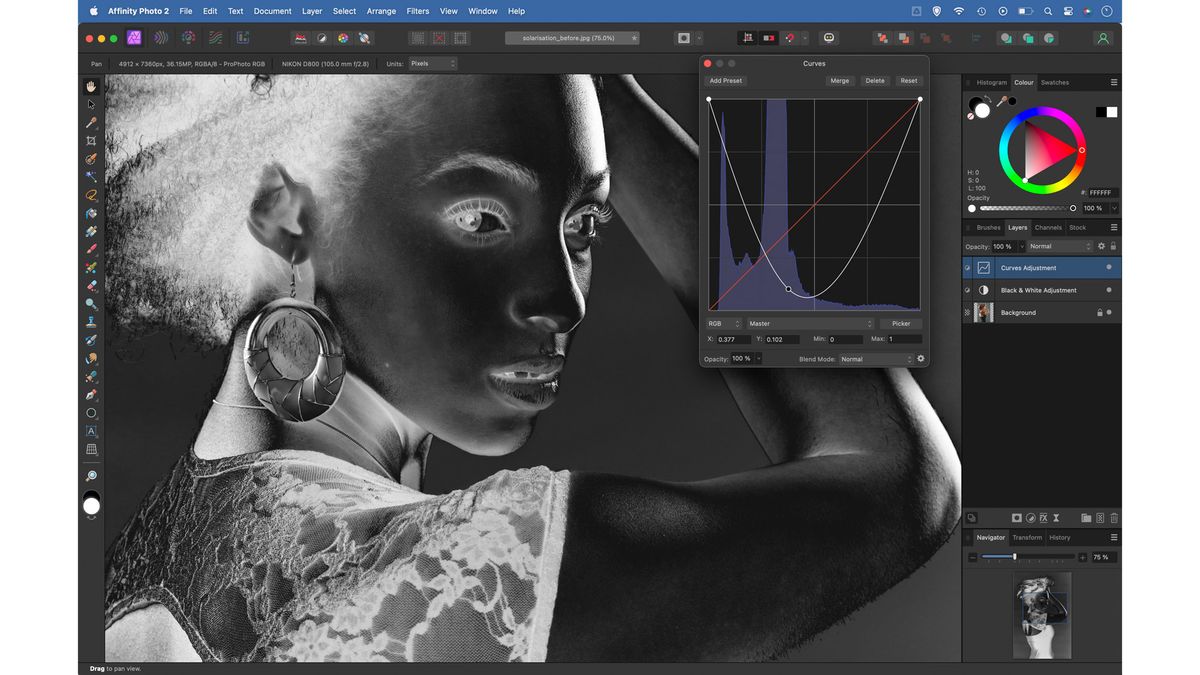Reset the Curves adjustment
The width and height of the screenshot is (1200, 675).
(x=909, y=80)
